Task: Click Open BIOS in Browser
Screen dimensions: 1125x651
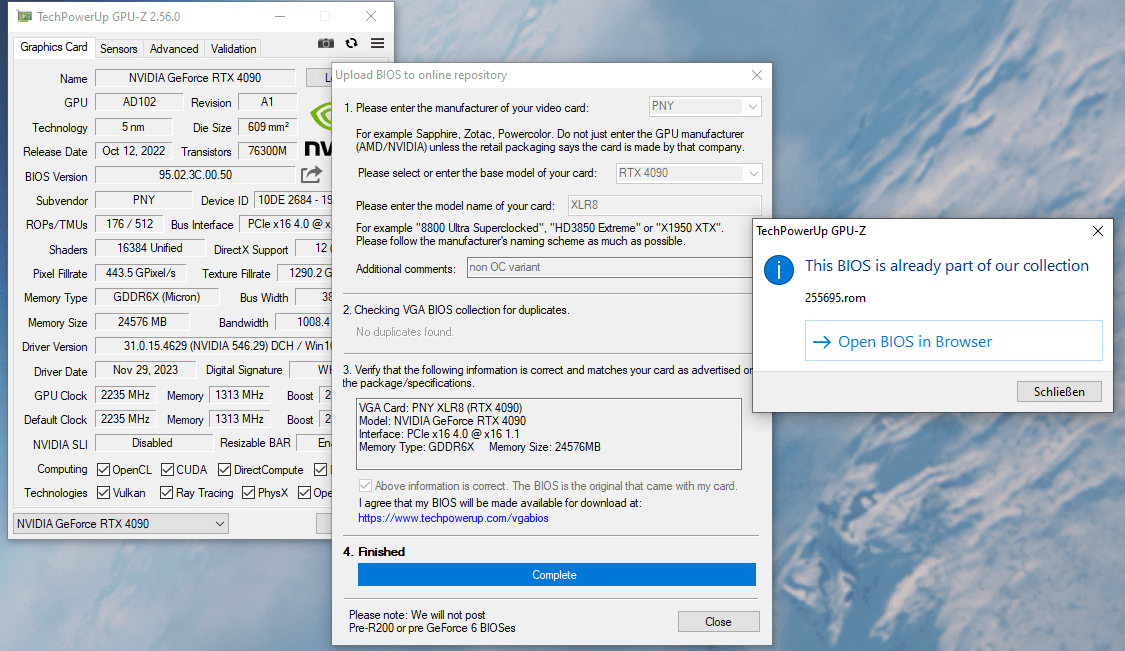Action: pos(954,341)
